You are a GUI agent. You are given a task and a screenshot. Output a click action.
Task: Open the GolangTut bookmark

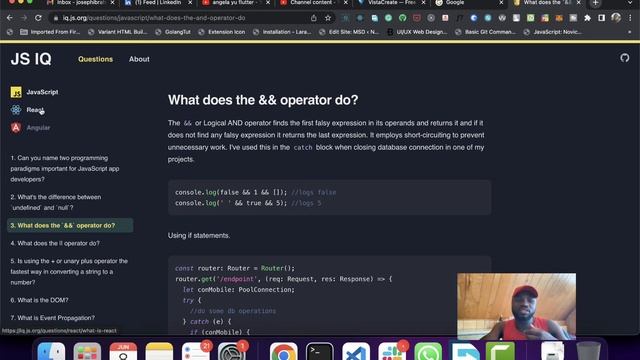(x=173, y=32)
